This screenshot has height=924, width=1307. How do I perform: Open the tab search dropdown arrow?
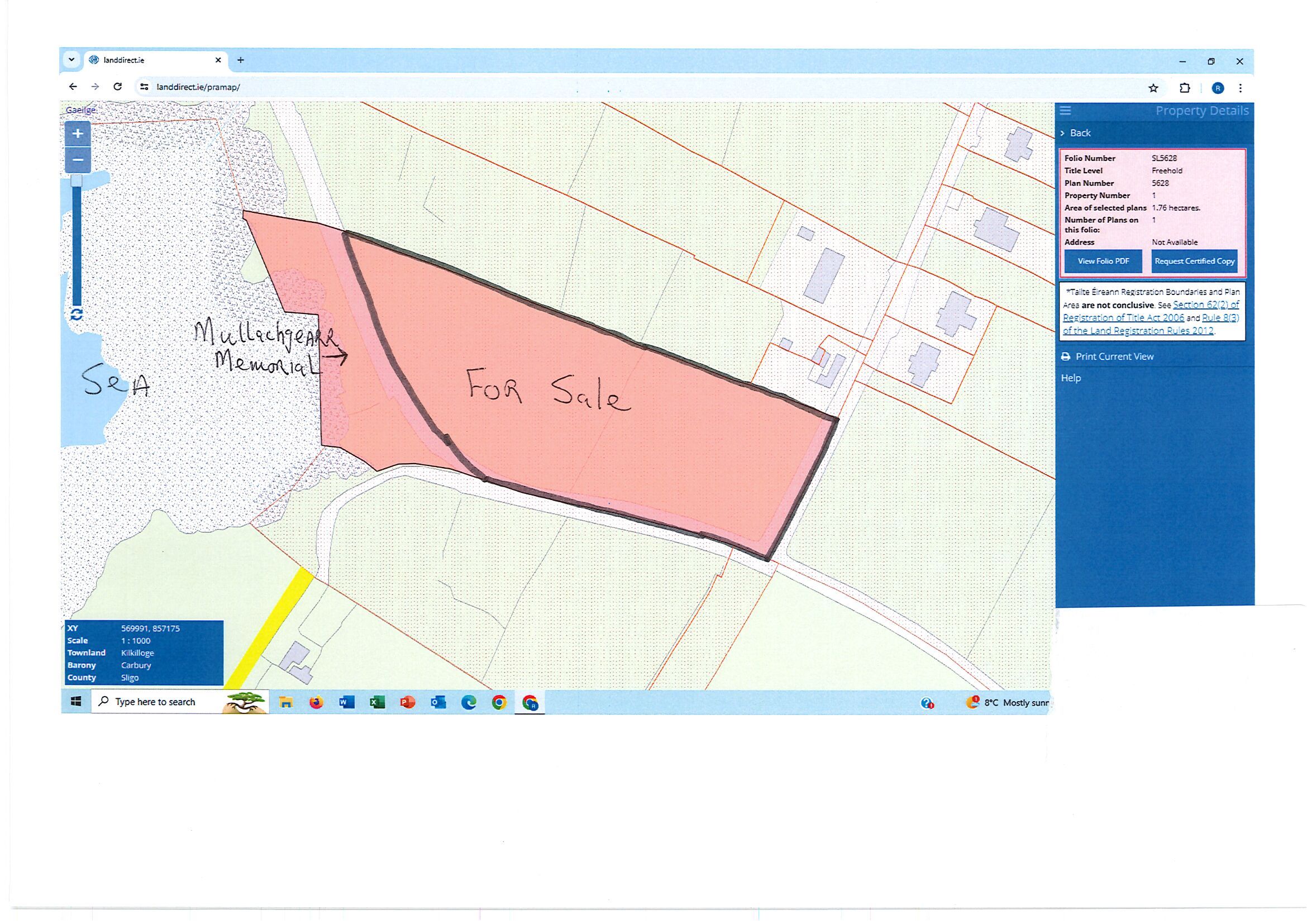71,60
